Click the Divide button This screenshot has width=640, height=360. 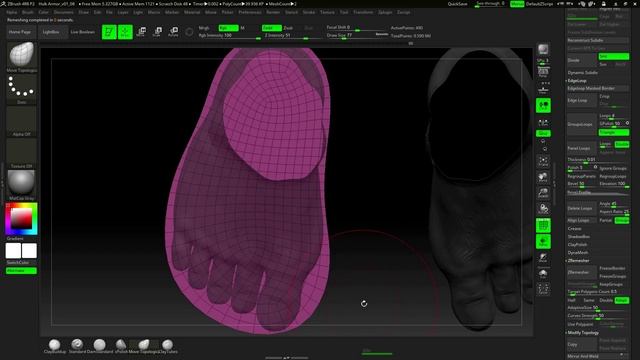(x=581, y=60)
